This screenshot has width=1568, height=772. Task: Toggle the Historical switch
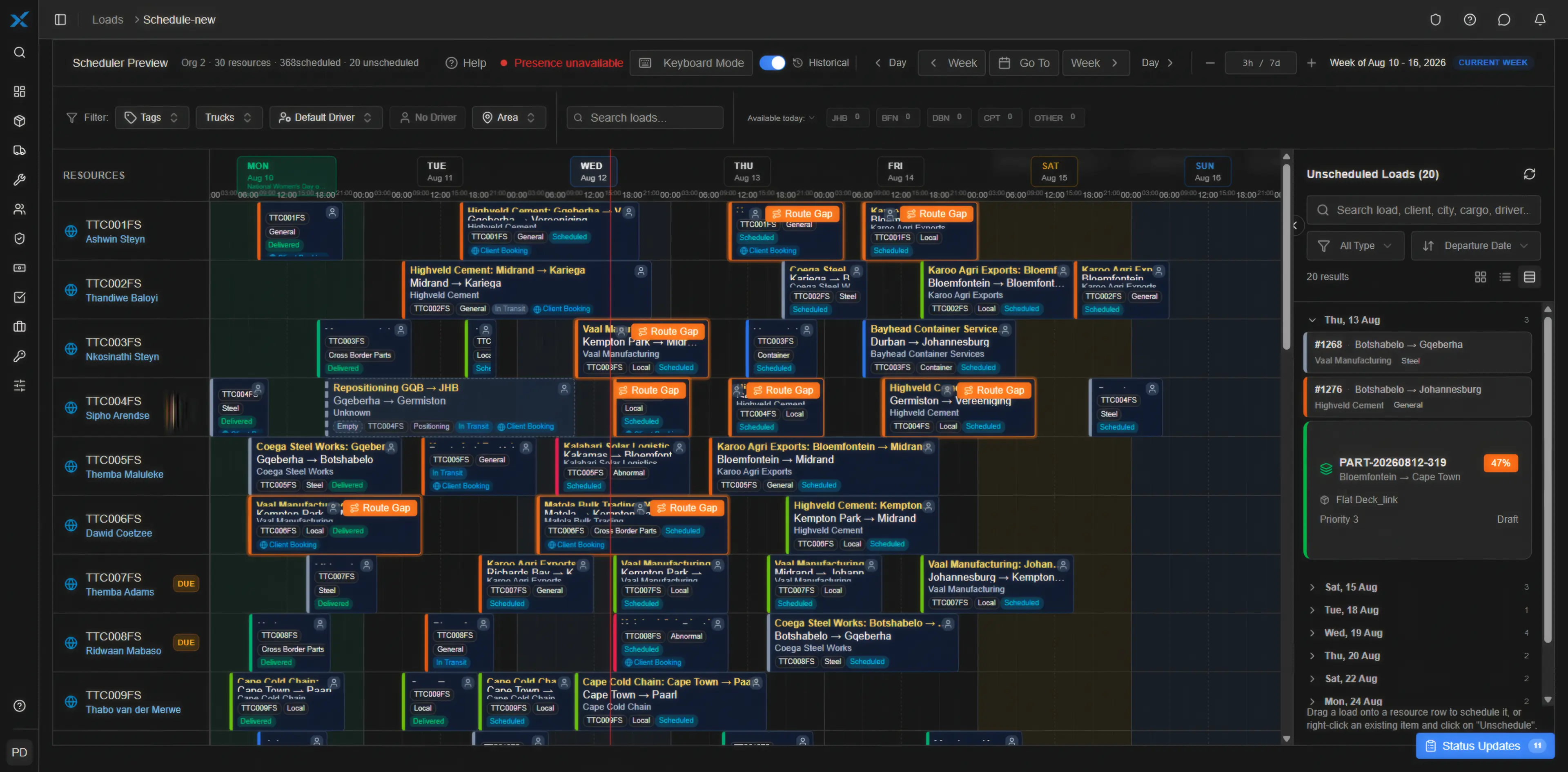pos(772,63)
